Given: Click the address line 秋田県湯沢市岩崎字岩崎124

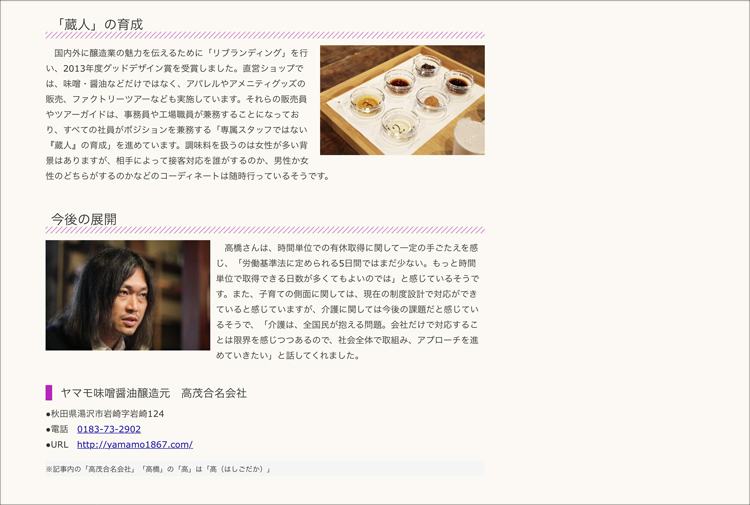Looking at the screenshot, I should (105, 414).
